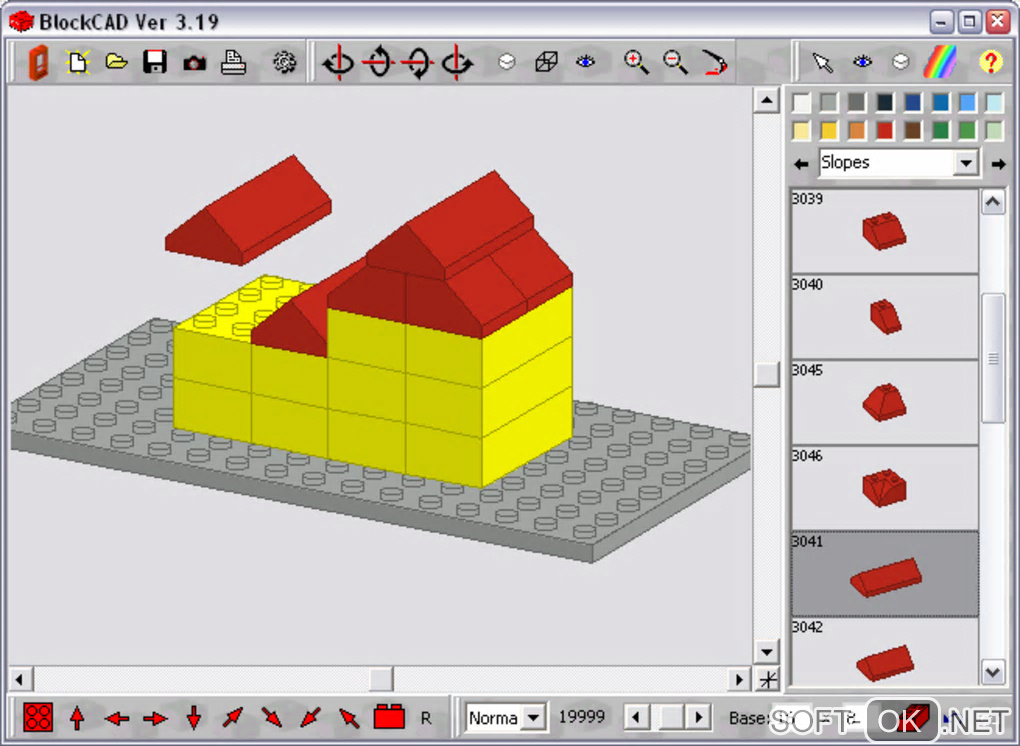Toggle stud display icon next to wireframe cube

click(x=507, y=62)
